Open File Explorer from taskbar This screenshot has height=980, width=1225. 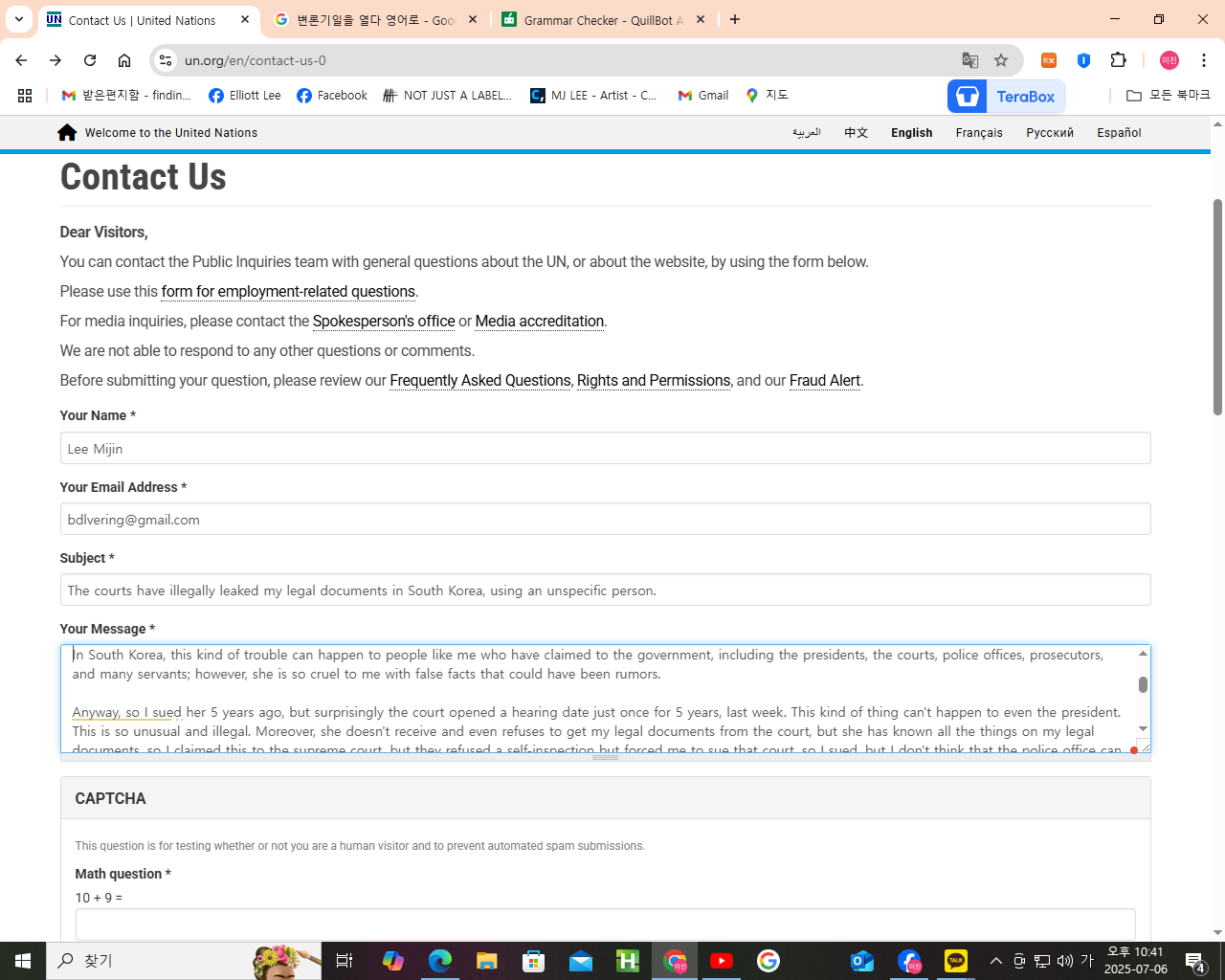(x=487, y=961)
